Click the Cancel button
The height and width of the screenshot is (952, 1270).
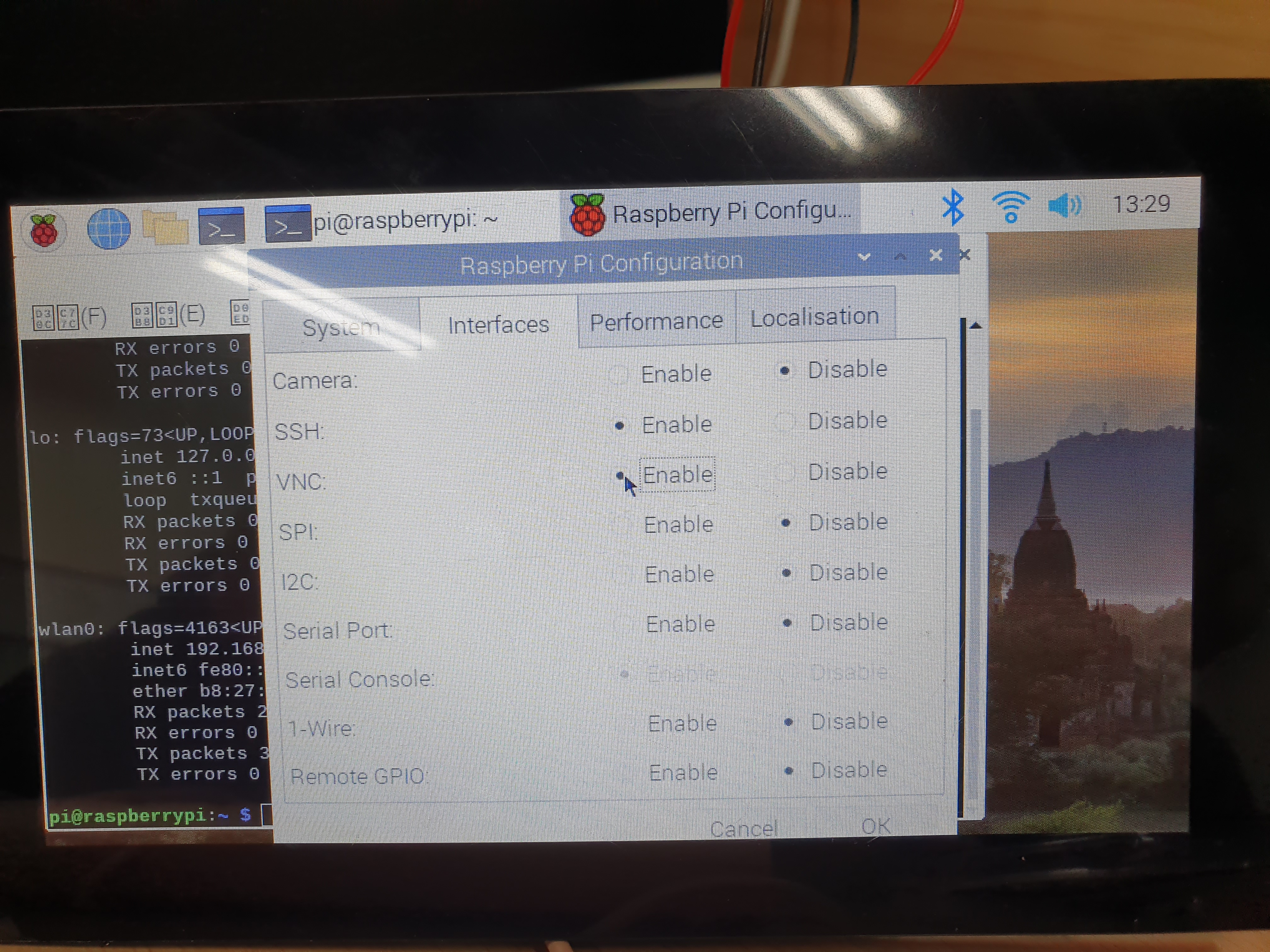click(744, 829)
